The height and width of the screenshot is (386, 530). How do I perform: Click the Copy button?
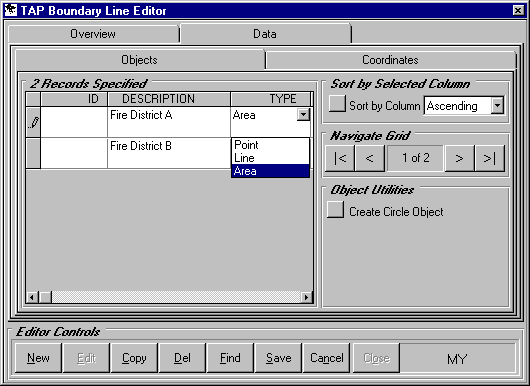pos(134,358)
